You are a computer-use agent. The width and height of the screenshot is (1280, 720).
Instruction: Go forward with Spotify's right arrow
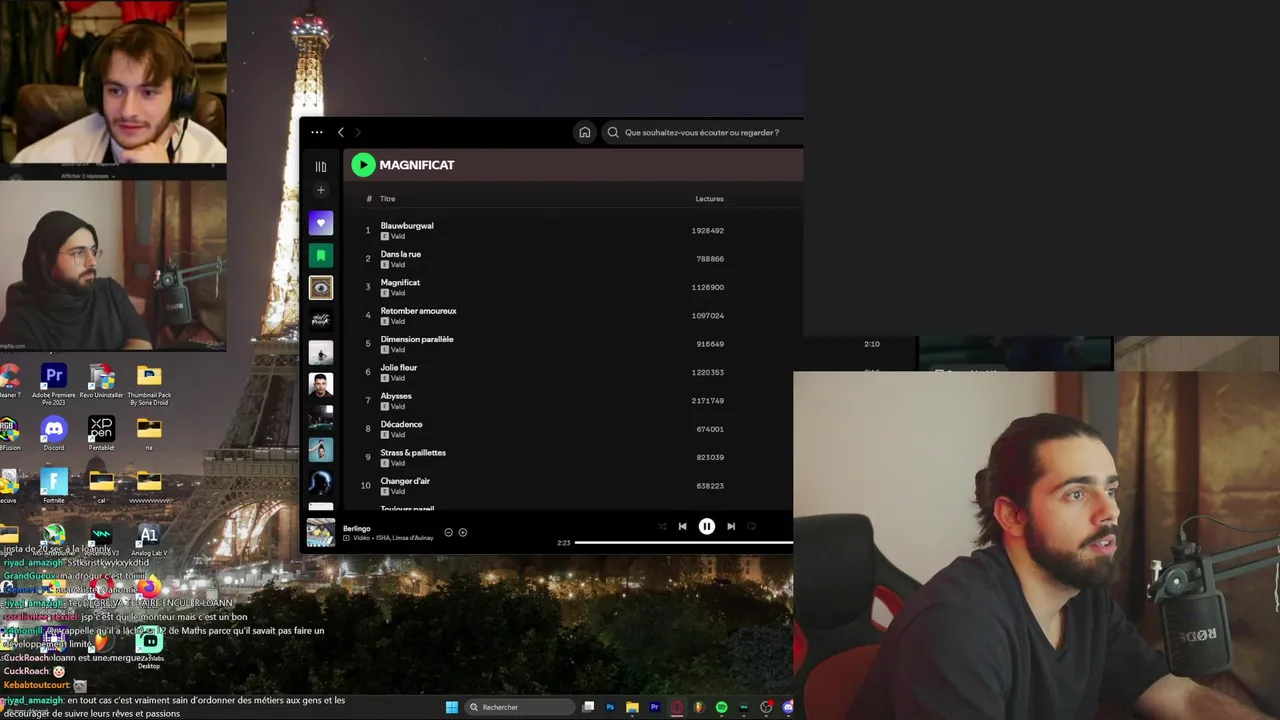(x=358, y=132)
